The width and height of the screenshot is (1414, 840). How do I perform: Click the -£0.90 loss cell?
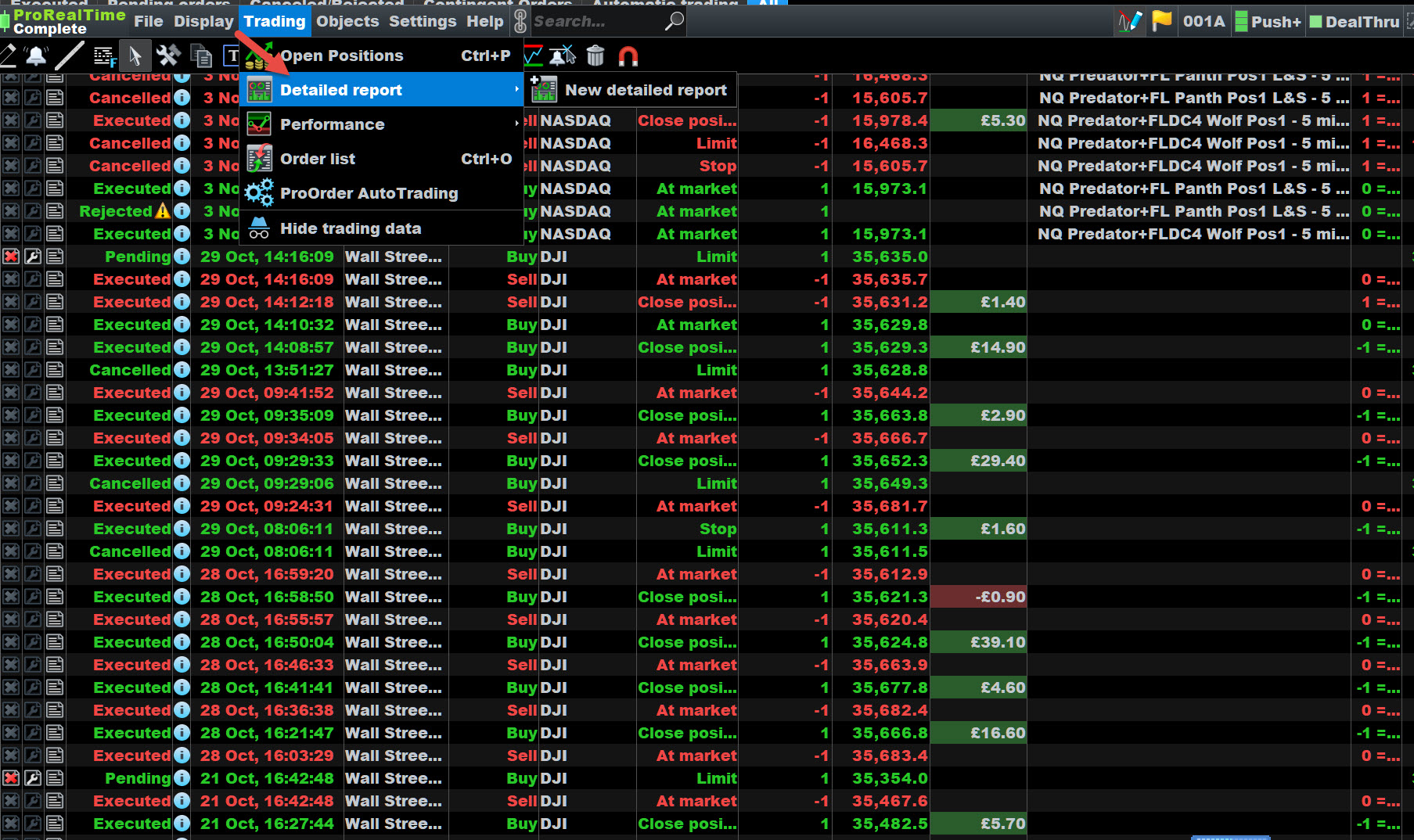pyautogui.click(x=978, y=597)
